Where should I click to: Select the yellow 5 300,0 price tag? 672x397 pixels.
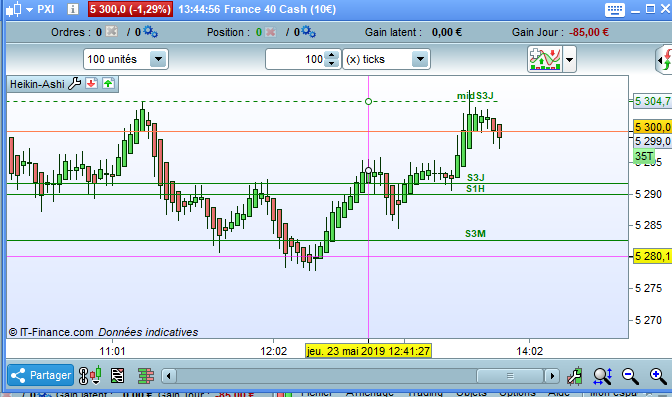click(x=652, y=127)
